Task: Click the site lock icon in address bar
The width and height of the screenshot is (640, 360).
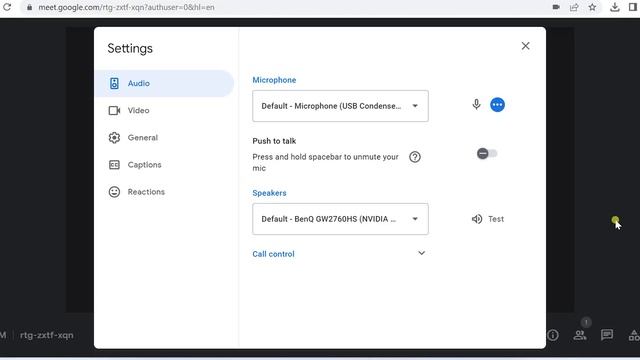Action: pos(29,7)
